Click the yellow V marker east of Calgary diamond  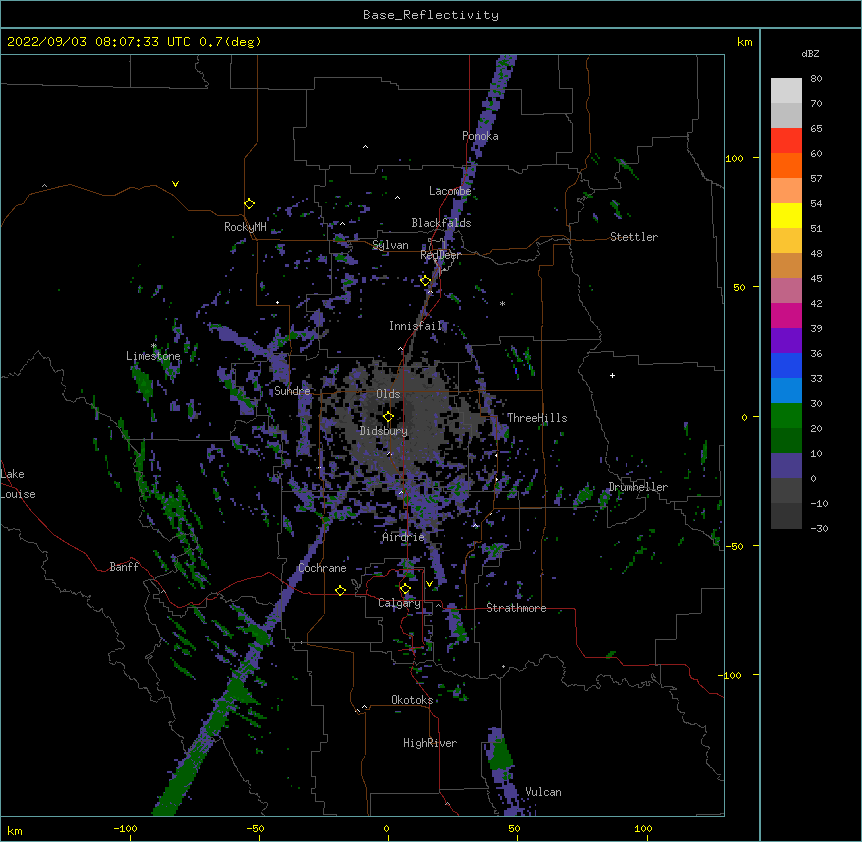[x=429, y=584]
